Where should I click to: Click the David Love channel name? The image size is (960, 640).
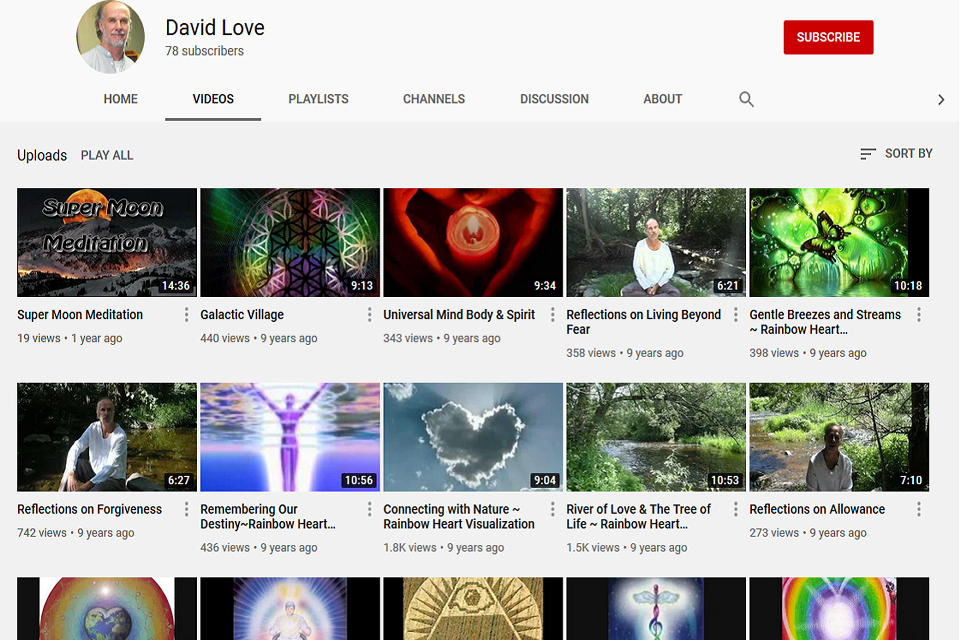point(215,28)
